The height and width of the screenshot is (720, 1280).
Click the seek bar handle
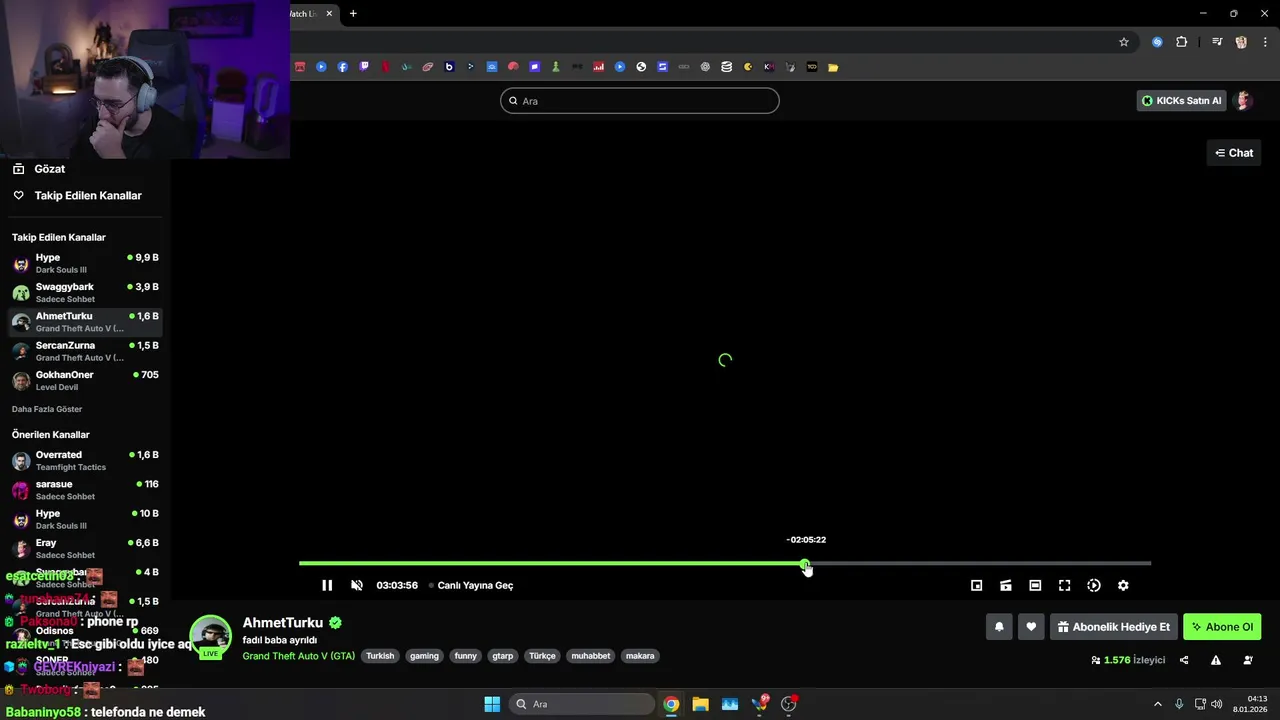[x=805, y=564]
